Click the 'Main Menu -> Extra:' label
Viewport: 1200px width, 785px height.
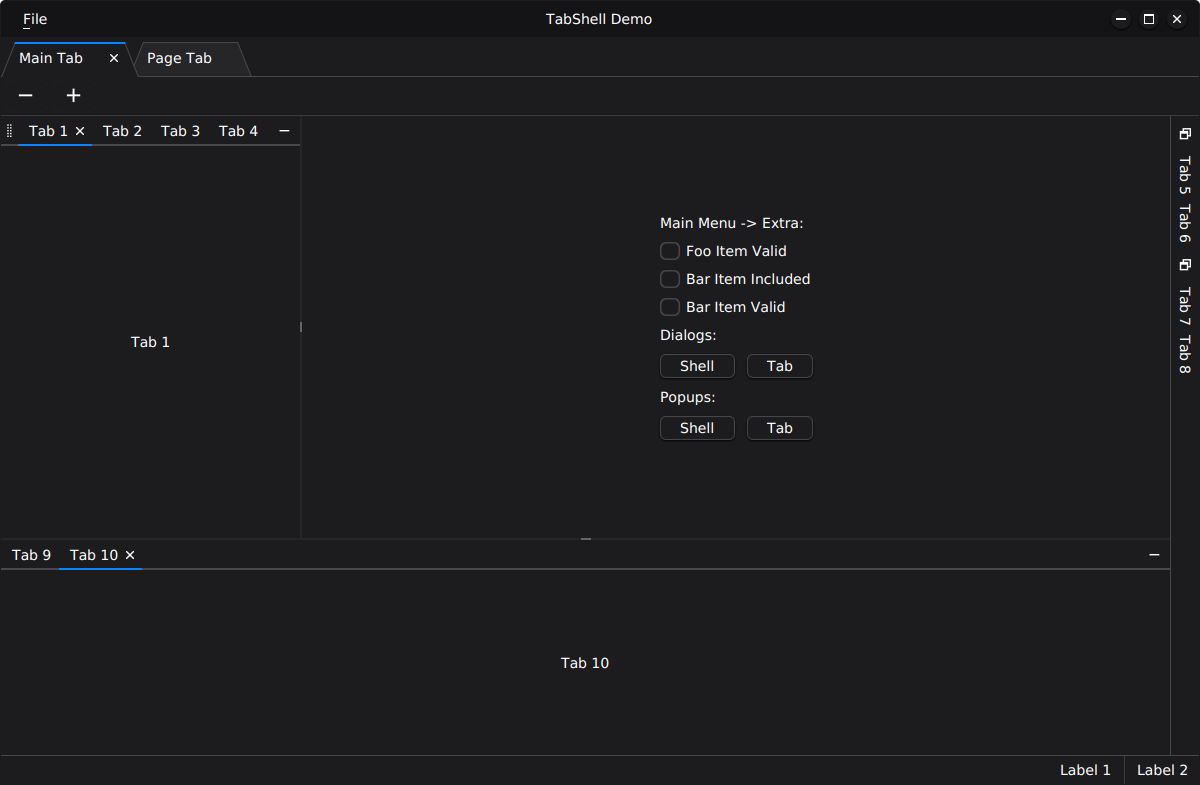tap(732, 223)
